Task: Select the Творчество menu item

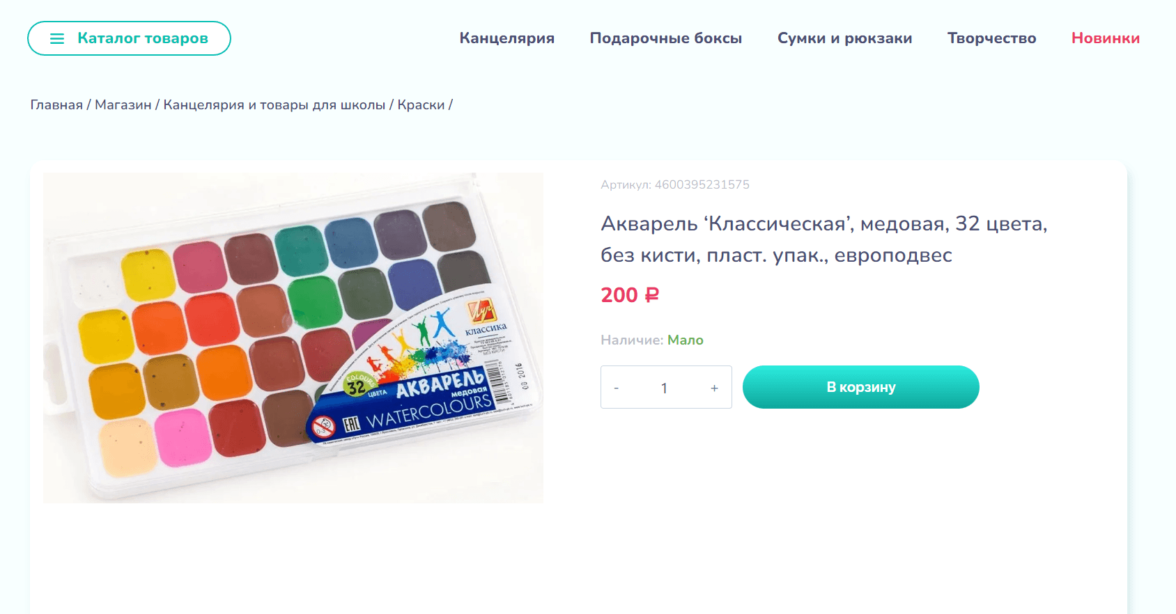Action: click(x=991, y=38)
